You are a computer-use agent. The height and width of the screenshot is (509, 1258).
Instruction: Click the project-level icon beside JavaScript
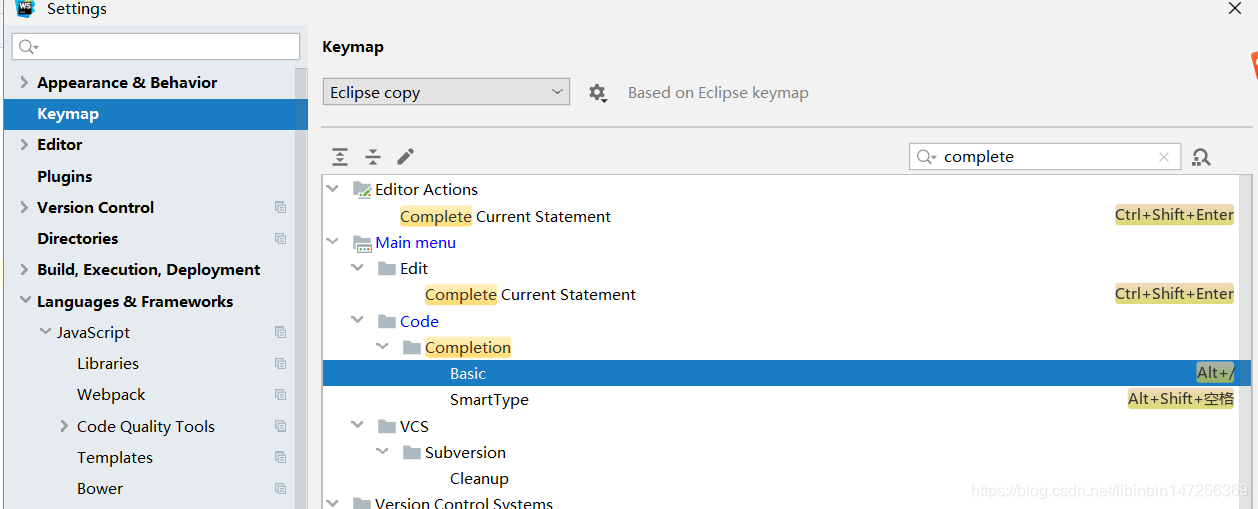click(280, 332)
